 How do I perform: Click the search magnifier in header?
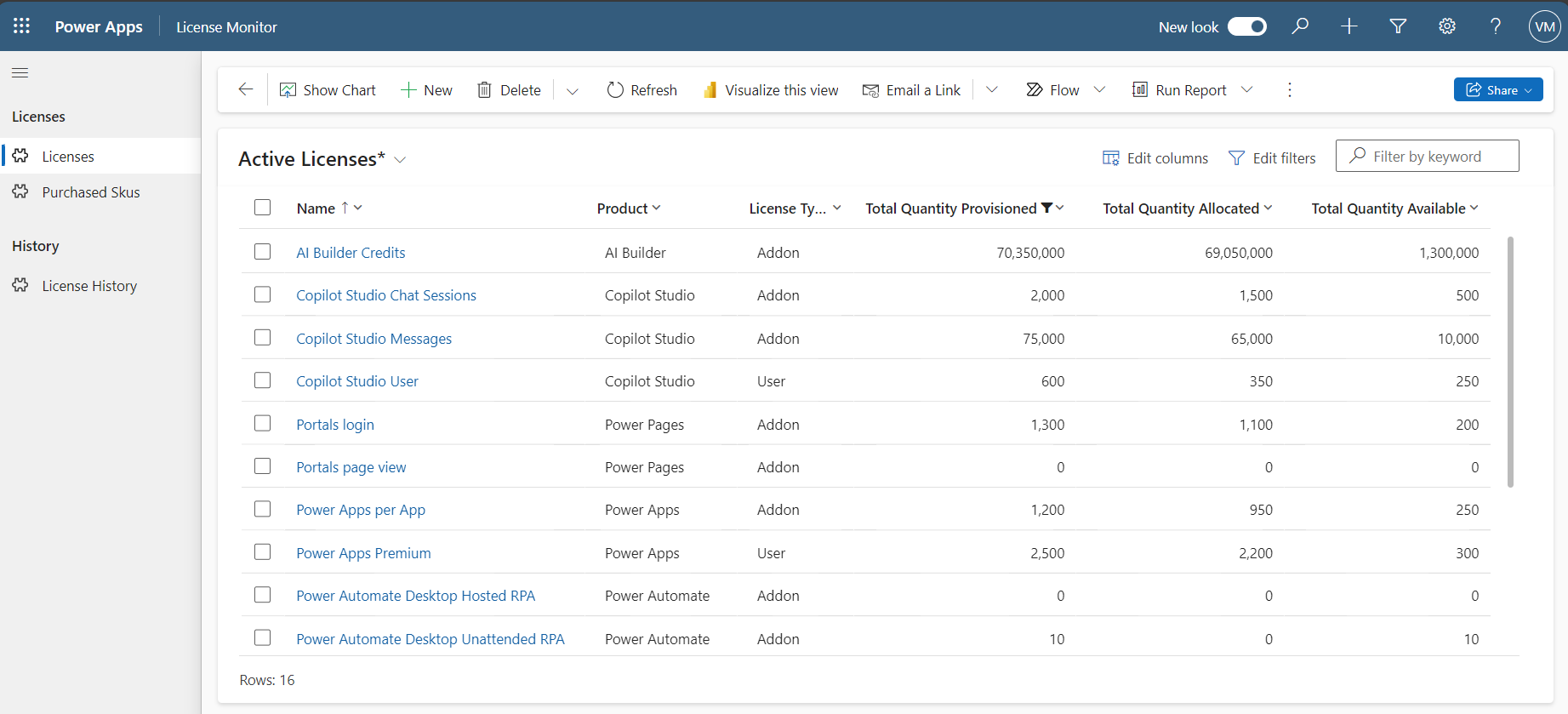pos(1300,26)
